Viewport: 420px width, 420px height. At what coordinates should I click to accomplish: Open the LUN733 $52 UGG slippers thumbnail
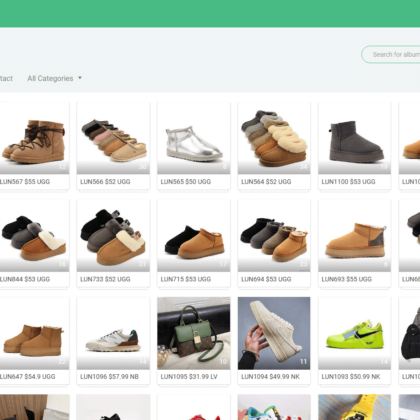tap(113, 236)
